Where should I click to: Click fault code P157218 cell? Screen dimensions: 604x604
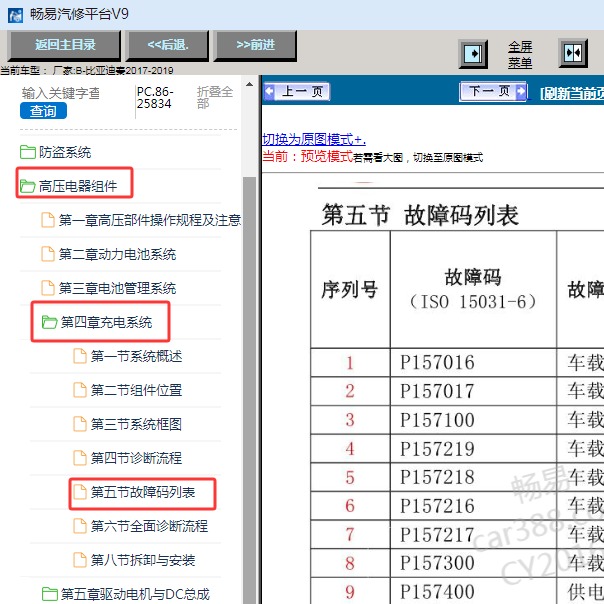(x=473, y=477)
